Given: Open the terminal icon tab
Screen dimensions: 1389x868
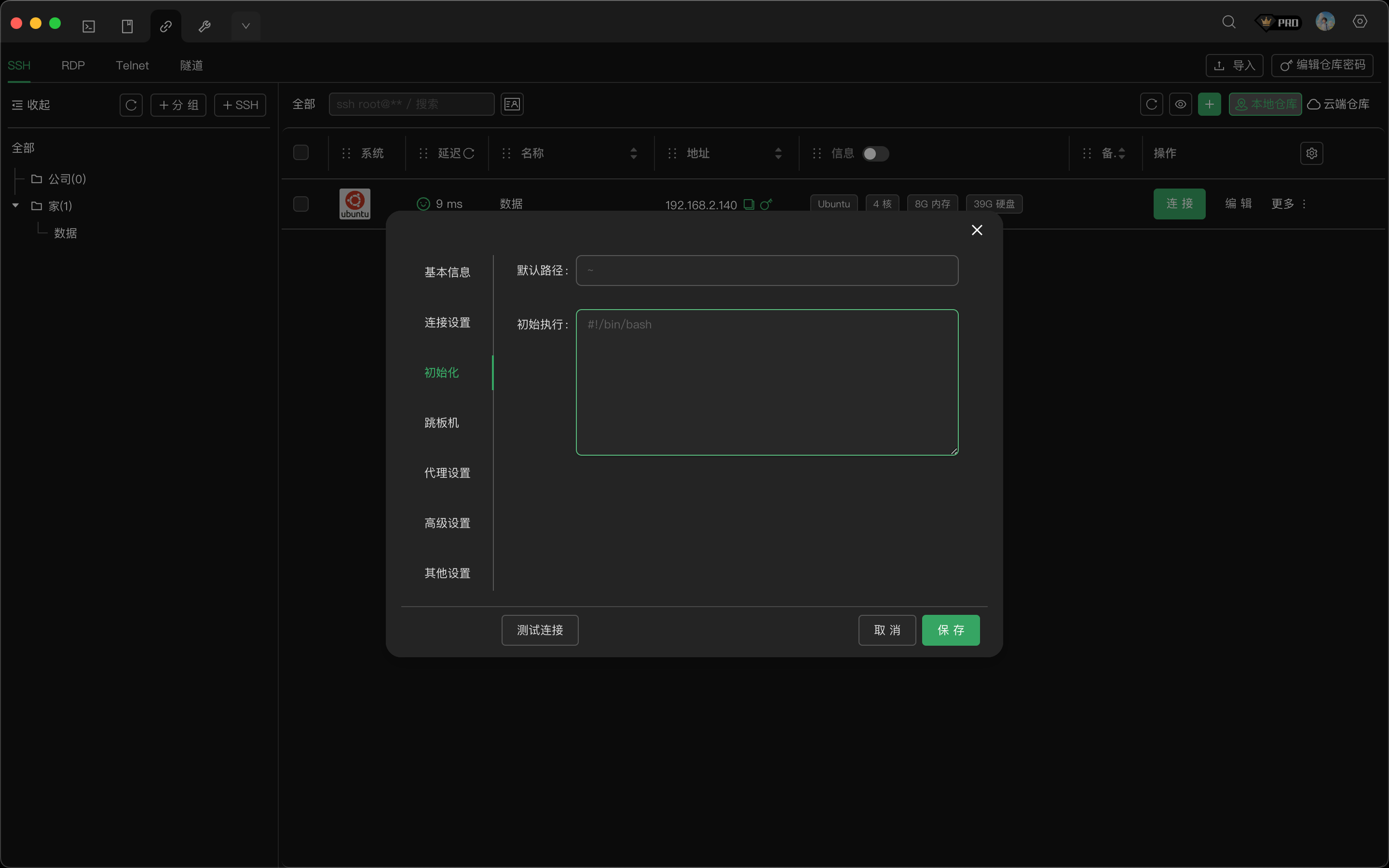Looking at the screenshot, I should (x=88, y=27).
